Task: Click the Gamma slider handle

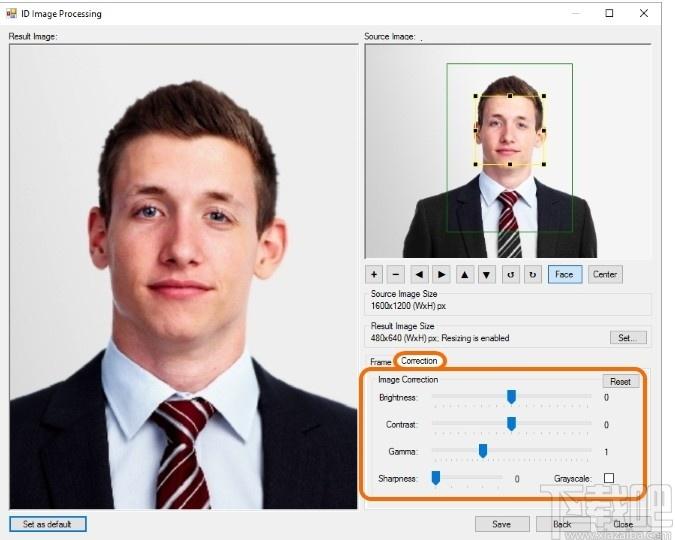Action: click(x=483, y=451)
